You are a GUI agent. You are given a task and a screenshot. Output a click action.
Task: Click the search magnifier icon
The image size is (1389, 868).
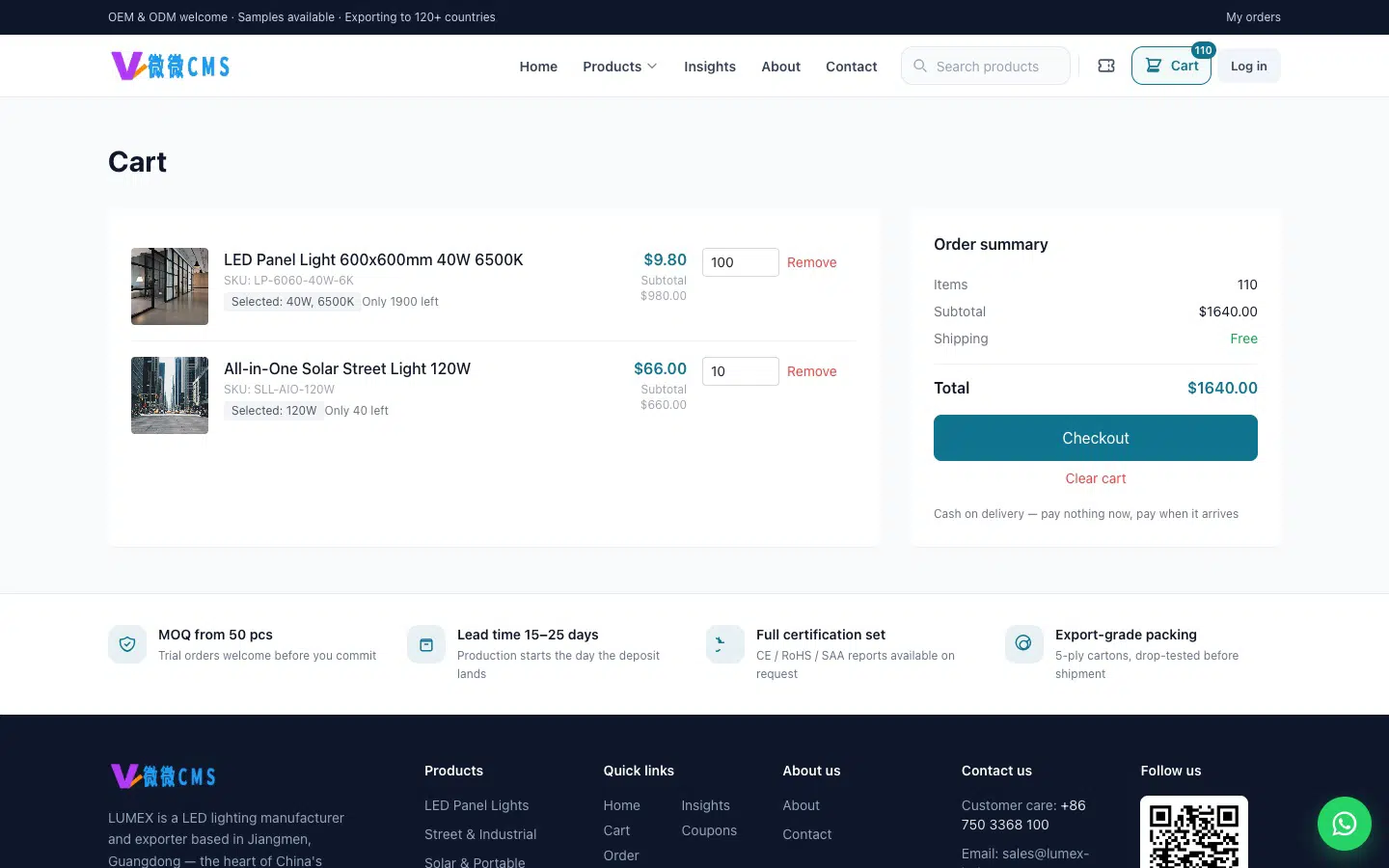920,66
